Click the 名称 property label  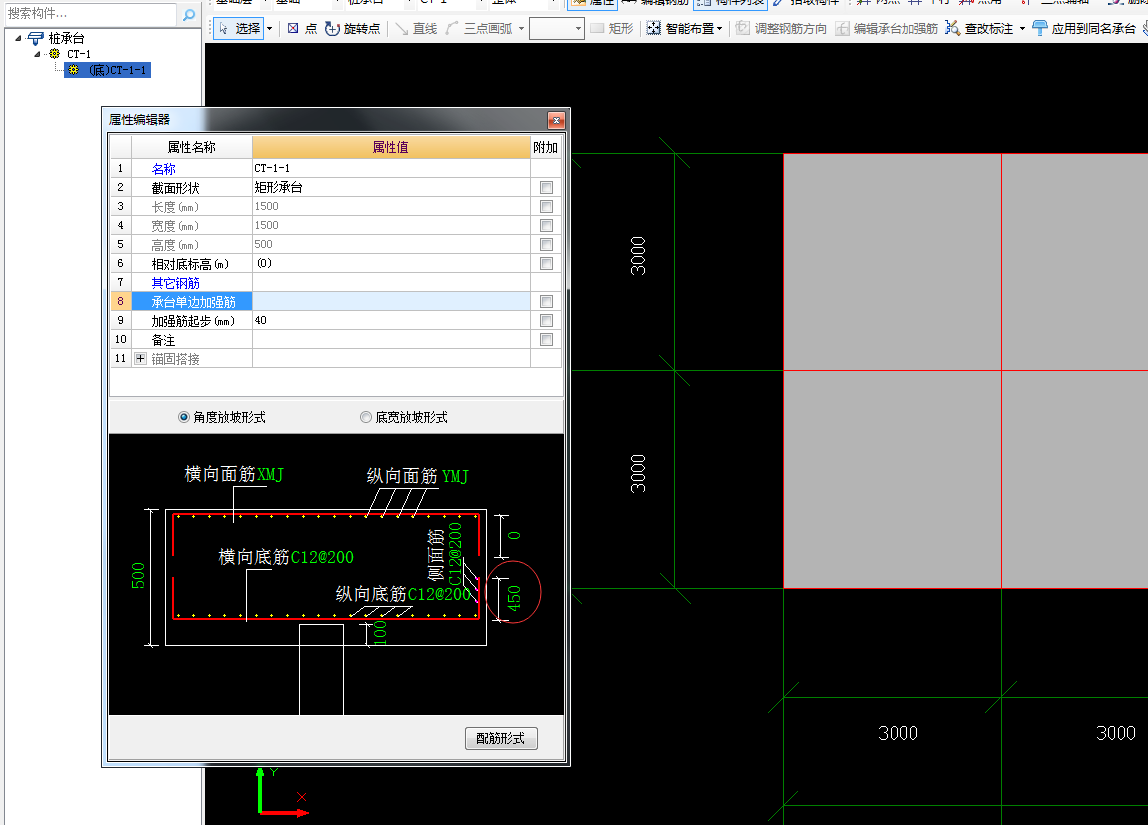click(163, 168)
